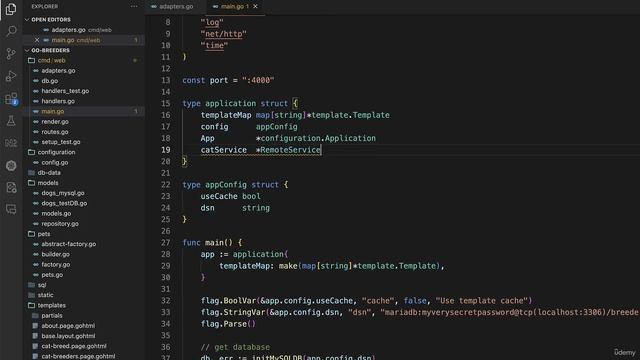640x360 pixels.
Task: Select main.go in cmd/web folder
Action: pyautogui.click(x=53, y=111)
